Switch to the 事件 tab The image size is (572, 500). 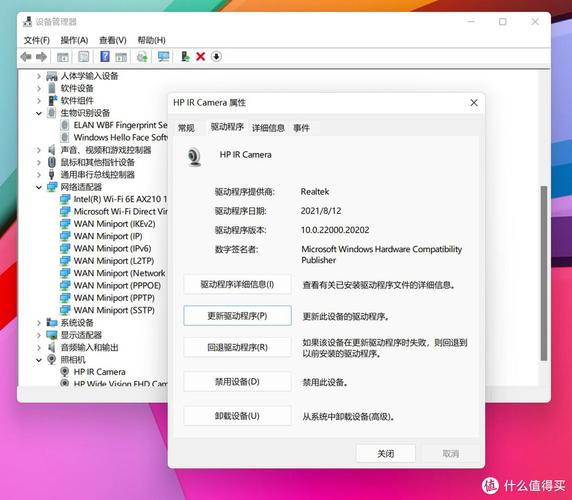click(x=301, y=128)
